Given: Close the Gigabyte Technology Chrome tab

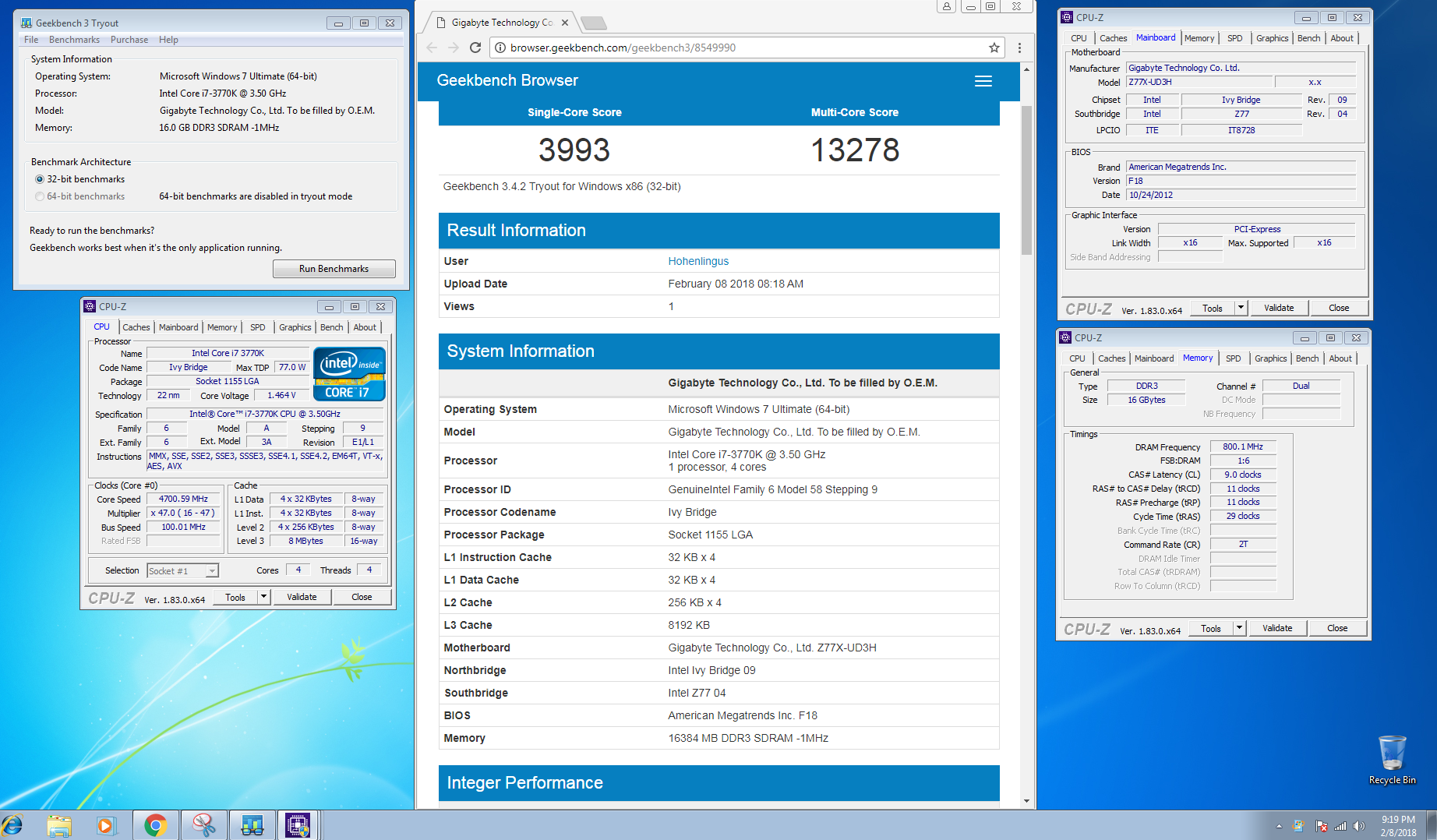Looking at the screenshot, I should (x=565, y=23).
